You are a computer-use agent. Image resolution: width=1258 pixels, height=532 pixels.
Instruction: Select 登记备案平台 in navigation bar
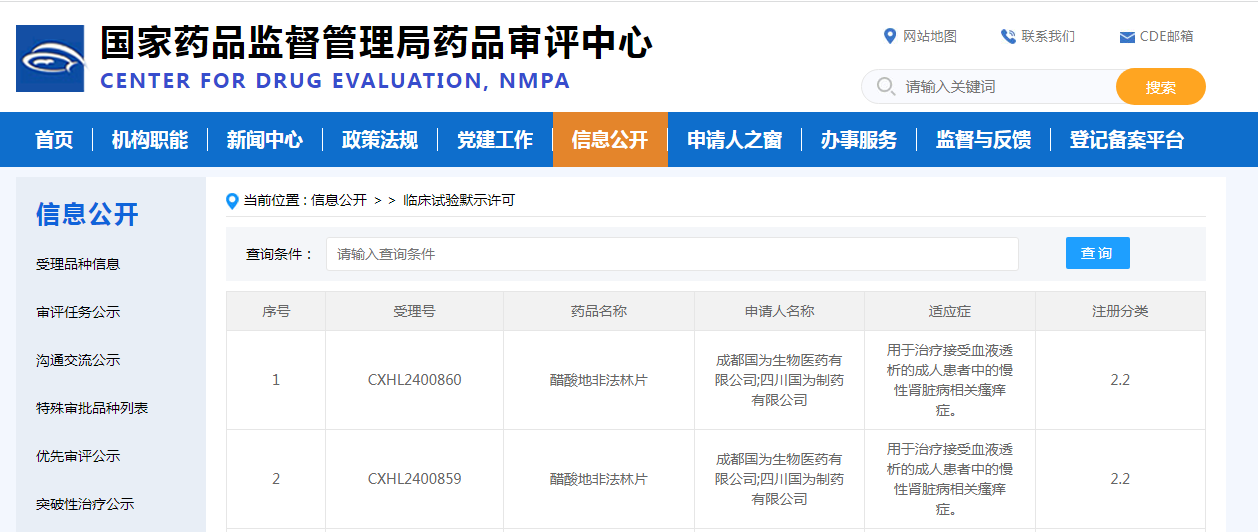(x=1126, y=140)
